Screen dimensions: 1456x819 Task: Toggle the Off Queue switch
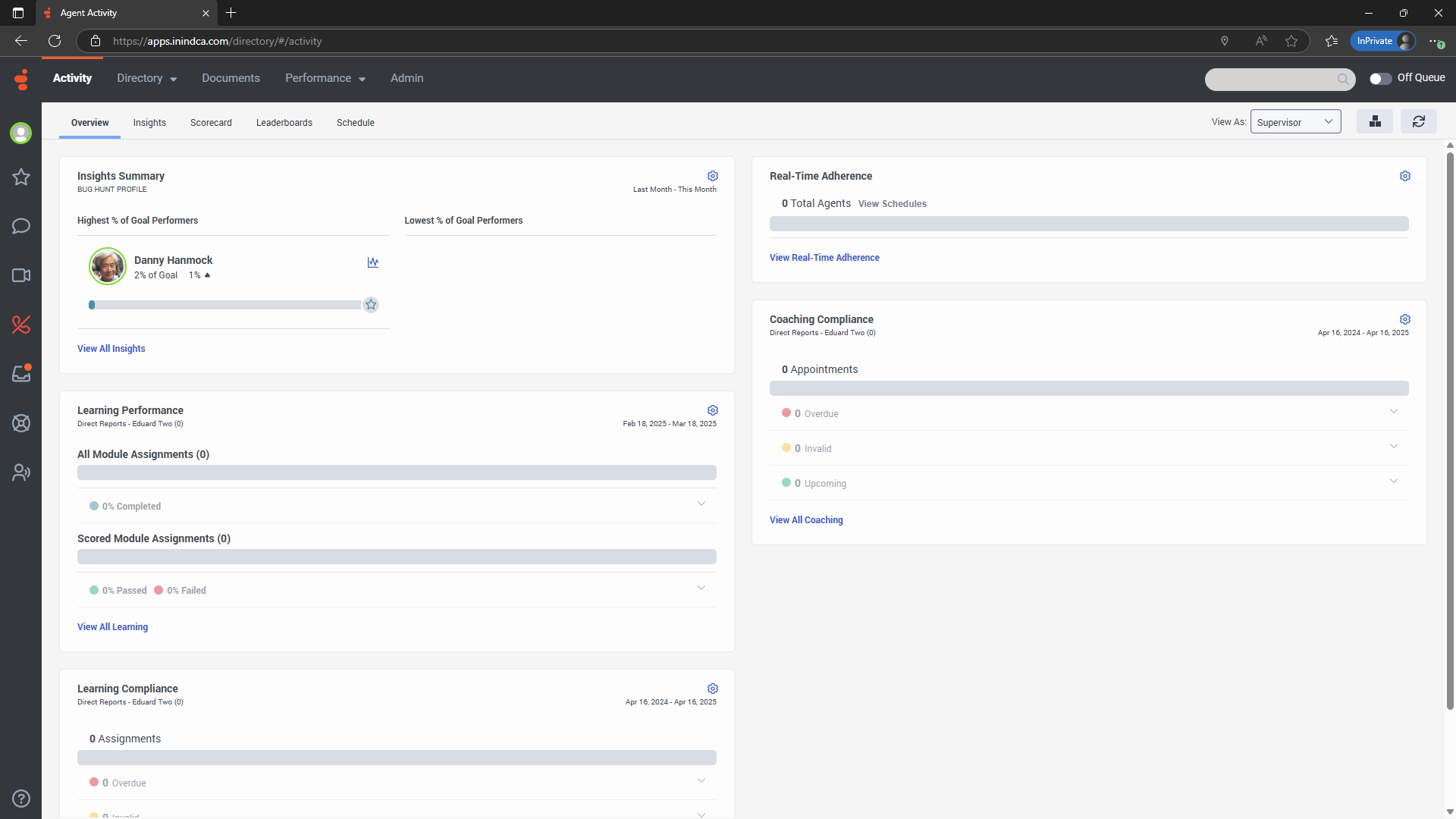pos(1380,79)
